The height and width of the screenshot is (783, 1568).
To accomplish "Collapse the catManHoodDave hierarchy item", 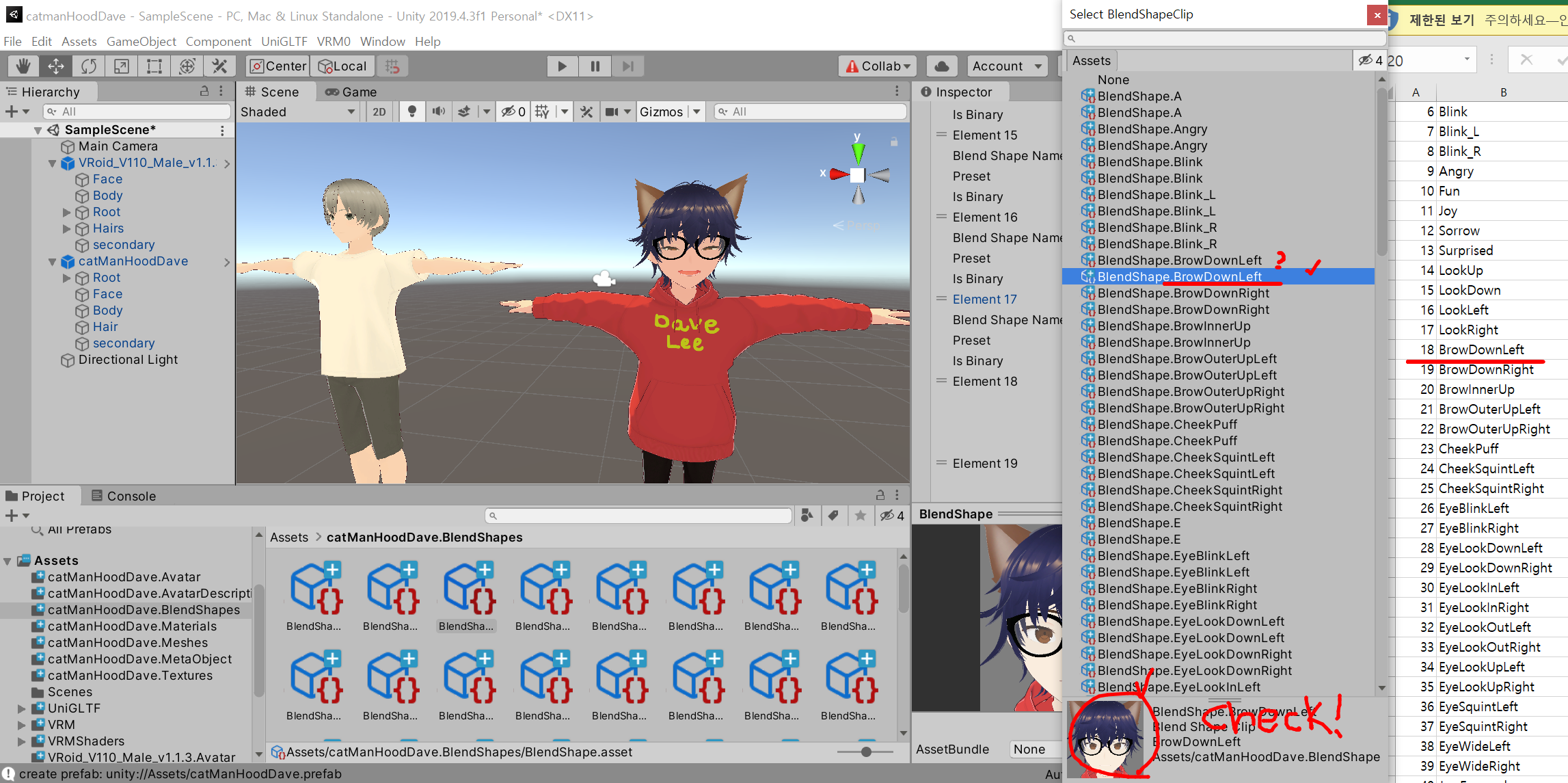I will tap(53, 261).
